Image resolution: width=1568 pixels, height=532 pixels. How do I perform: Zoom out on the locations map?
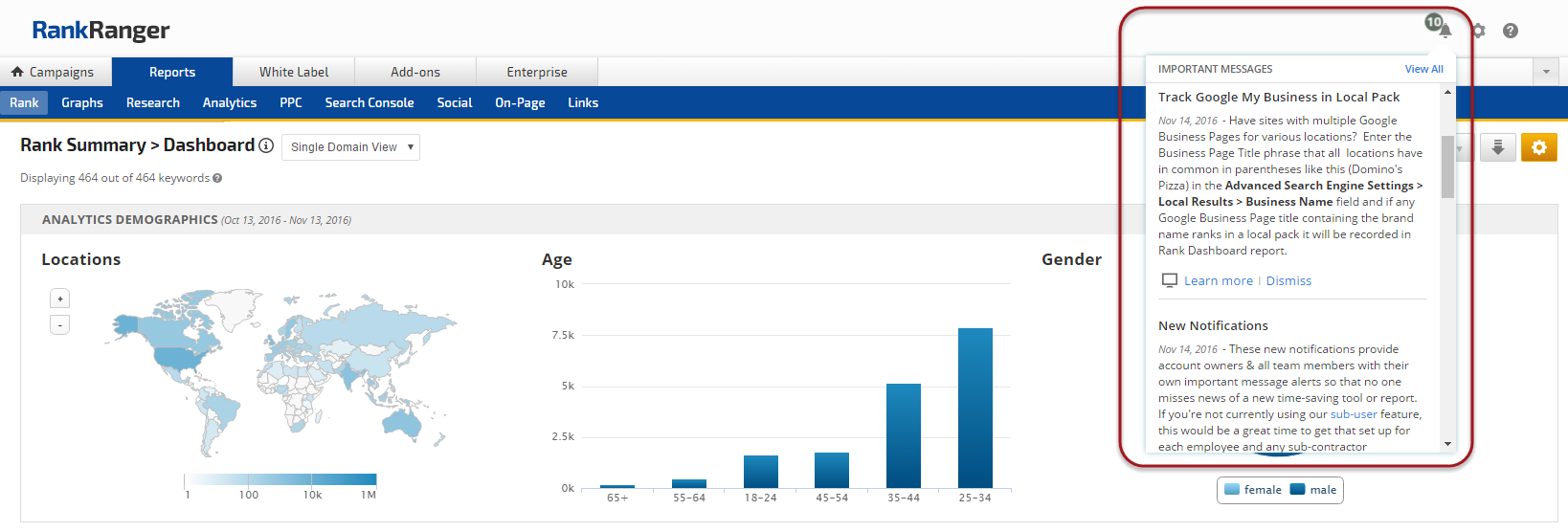59,325
